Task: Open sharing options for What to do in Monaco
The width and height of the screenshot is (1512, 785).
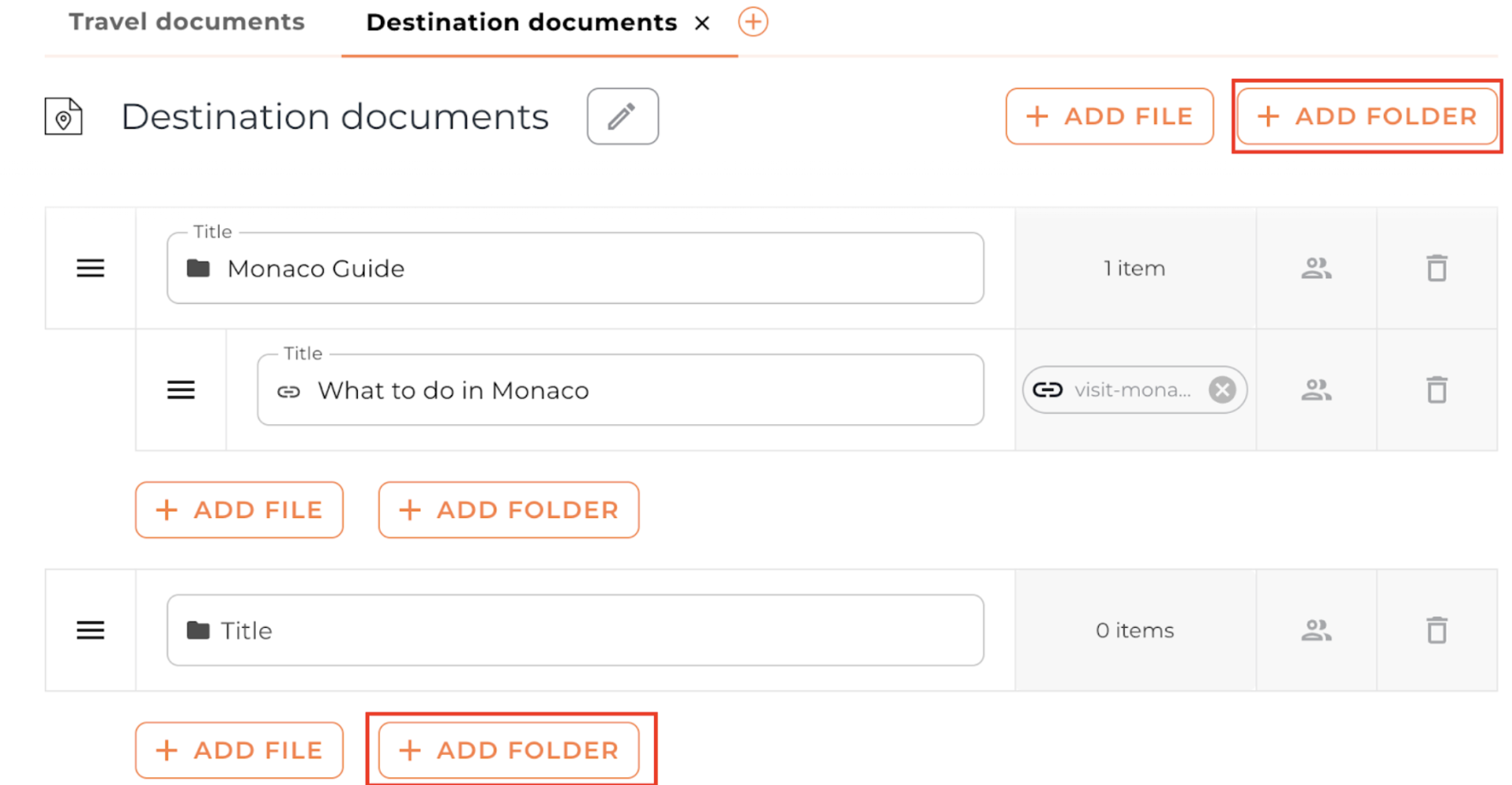Action: click(1315, 390)
